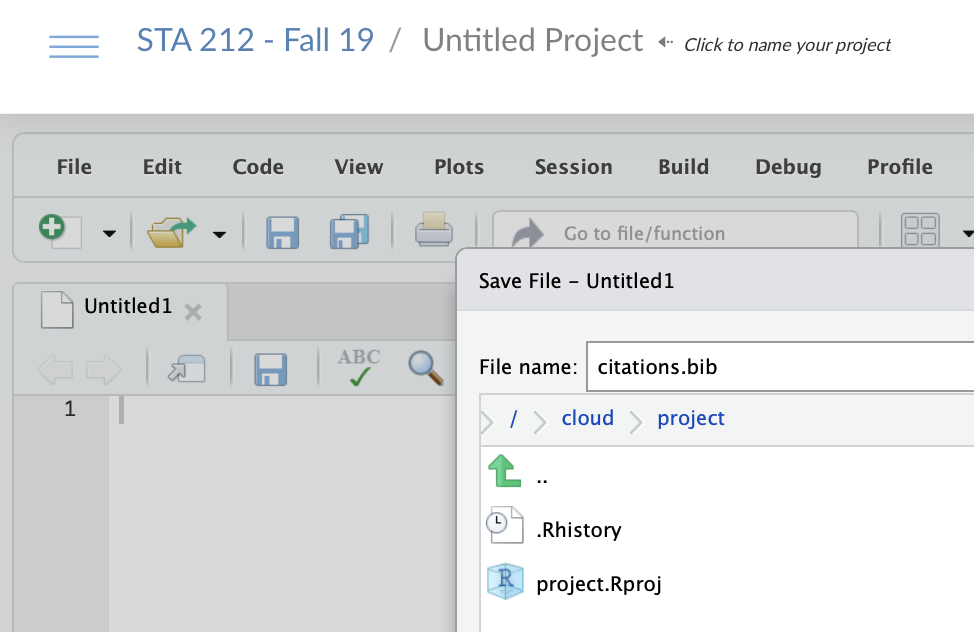Open the hamburger navigation menu
This screenshot has height=632, width=974.
[74, 47]
